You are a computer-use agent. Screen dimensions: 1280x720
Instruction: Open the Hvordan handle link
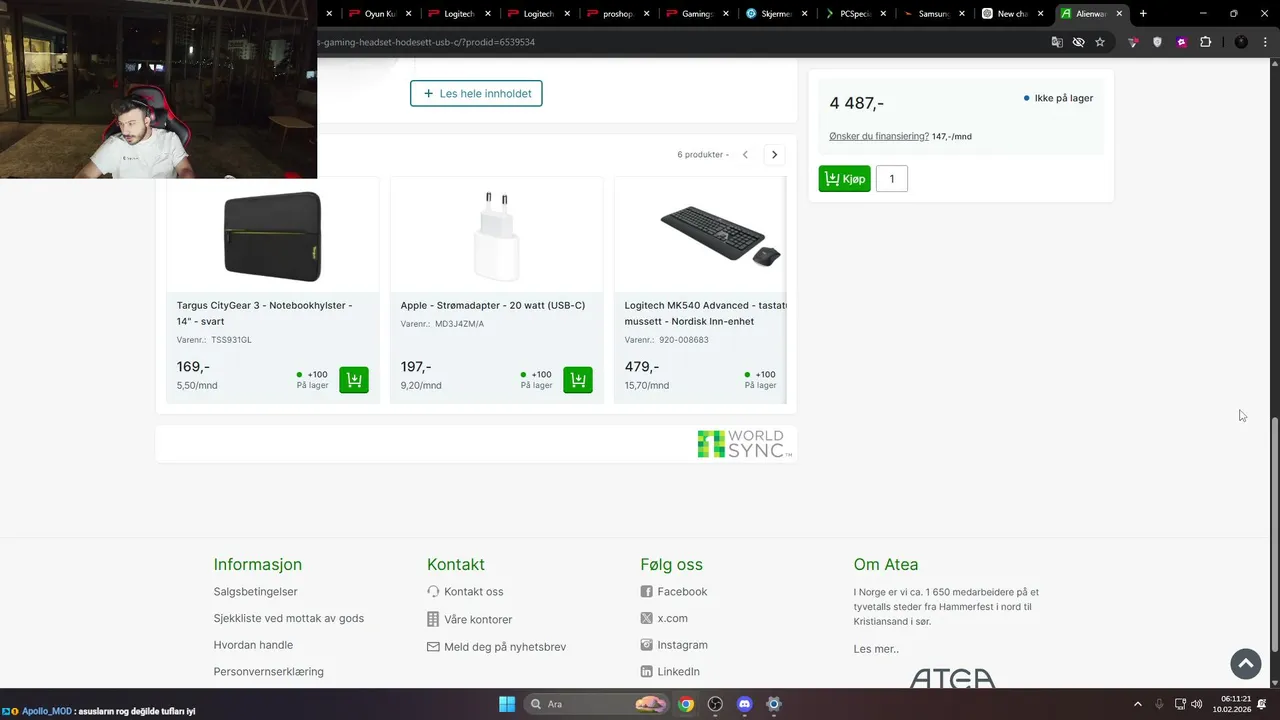253,645
